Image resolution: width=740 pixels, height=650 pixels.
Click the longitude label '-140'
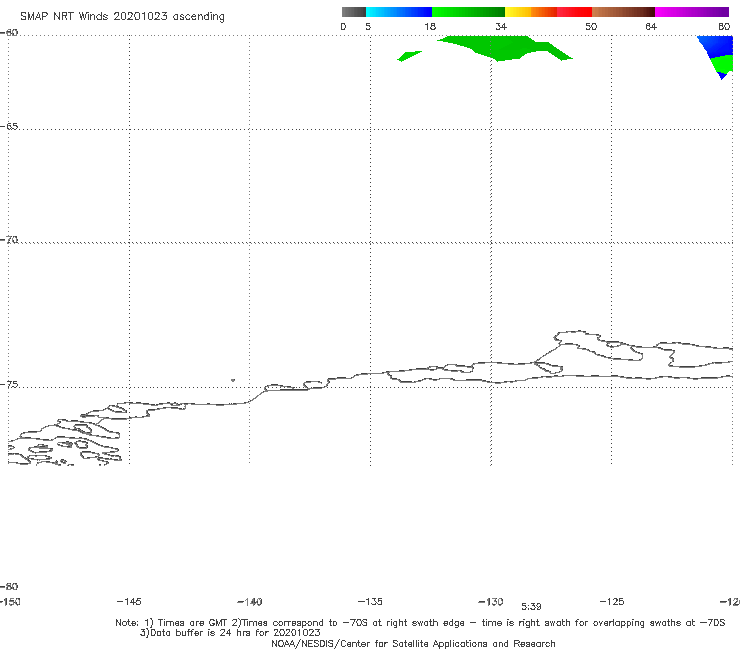pyautogui.click(x=250, y=602)
